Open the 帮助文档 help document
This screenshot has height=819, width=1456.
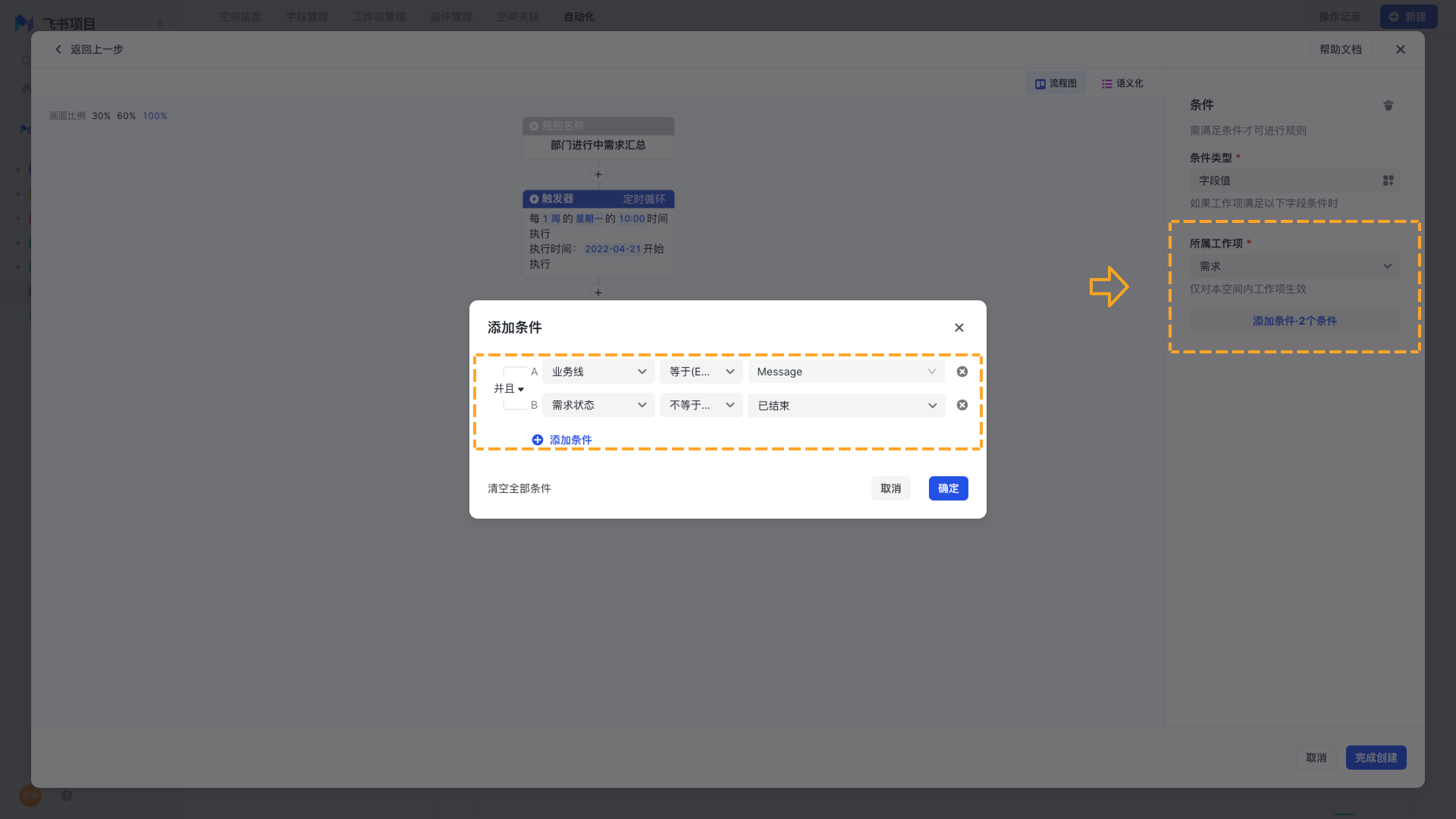point(1340,49)
